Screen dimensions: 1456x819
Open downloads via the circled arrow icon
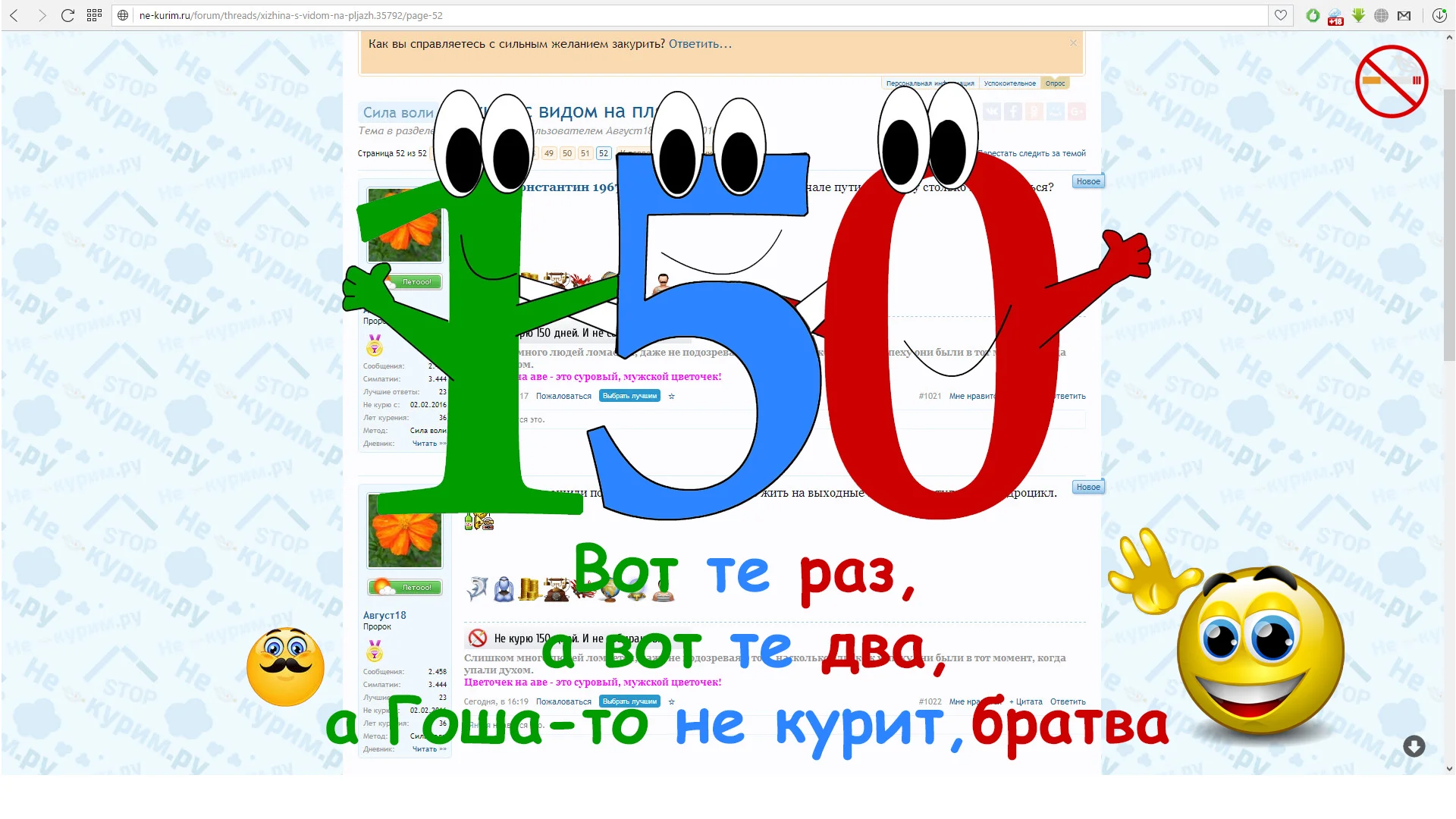(1439, 15)
